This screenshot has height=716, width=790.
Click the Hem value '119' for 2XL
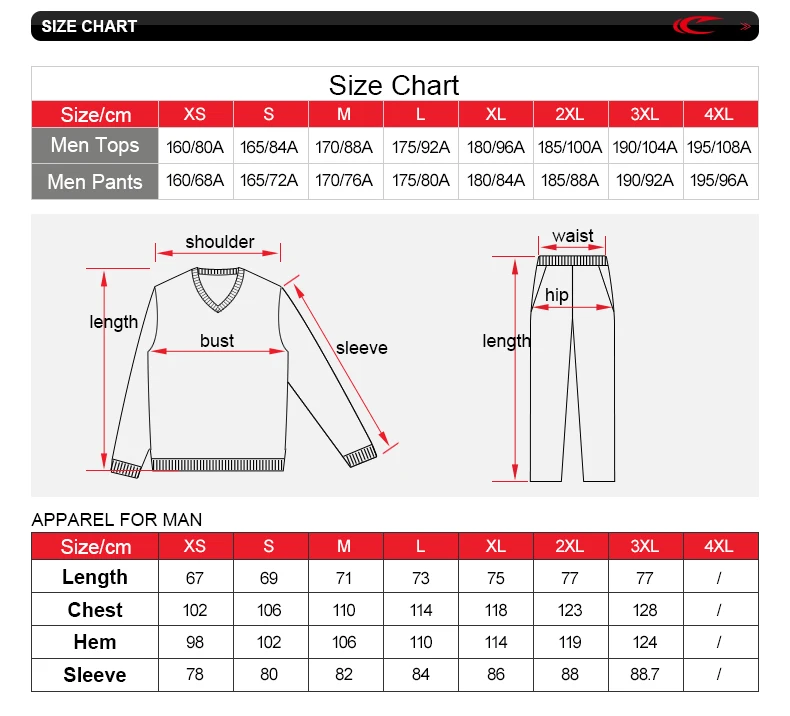coord(570,642)
